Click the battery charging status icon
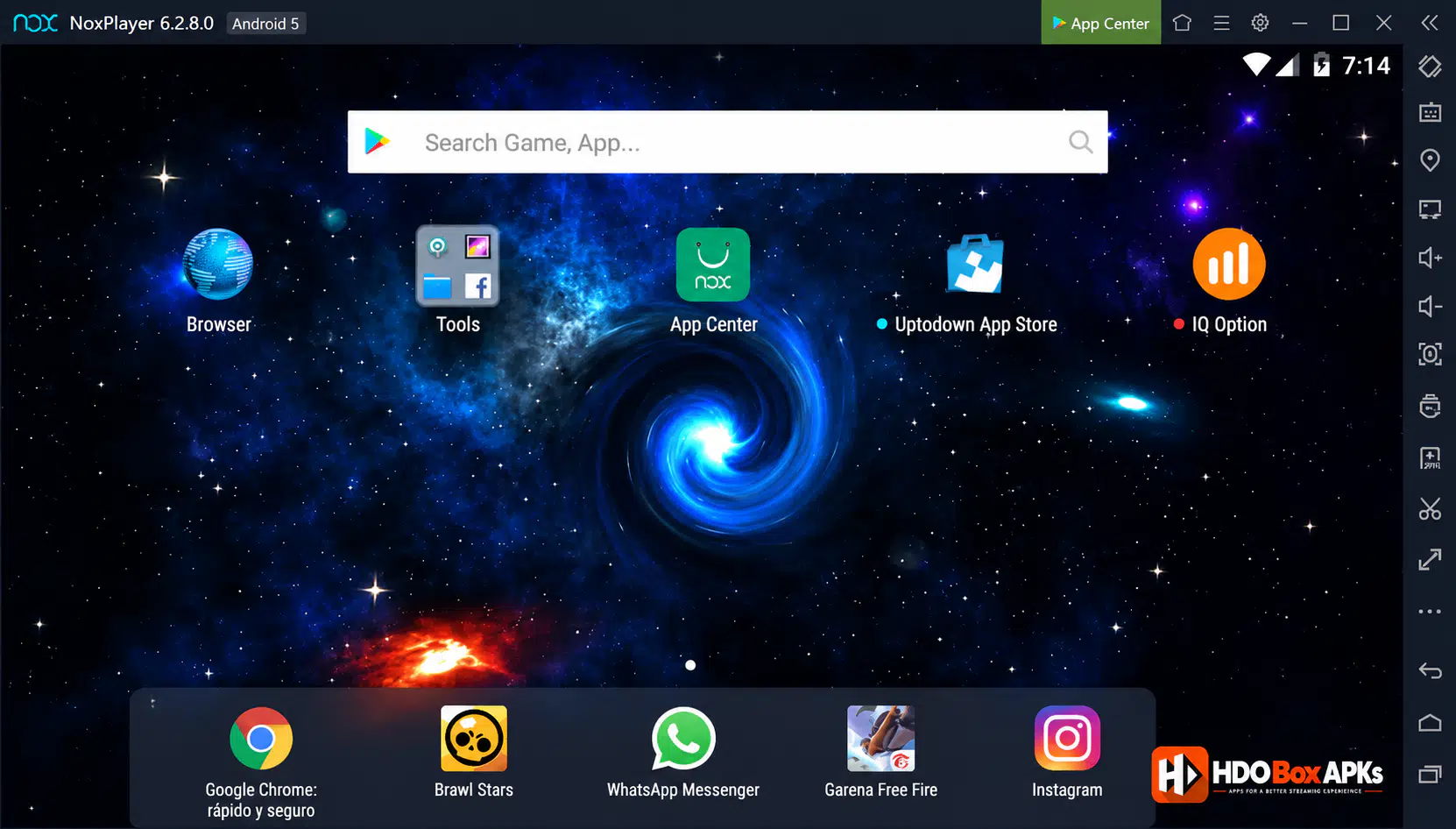 click(x=1321, y=65)
